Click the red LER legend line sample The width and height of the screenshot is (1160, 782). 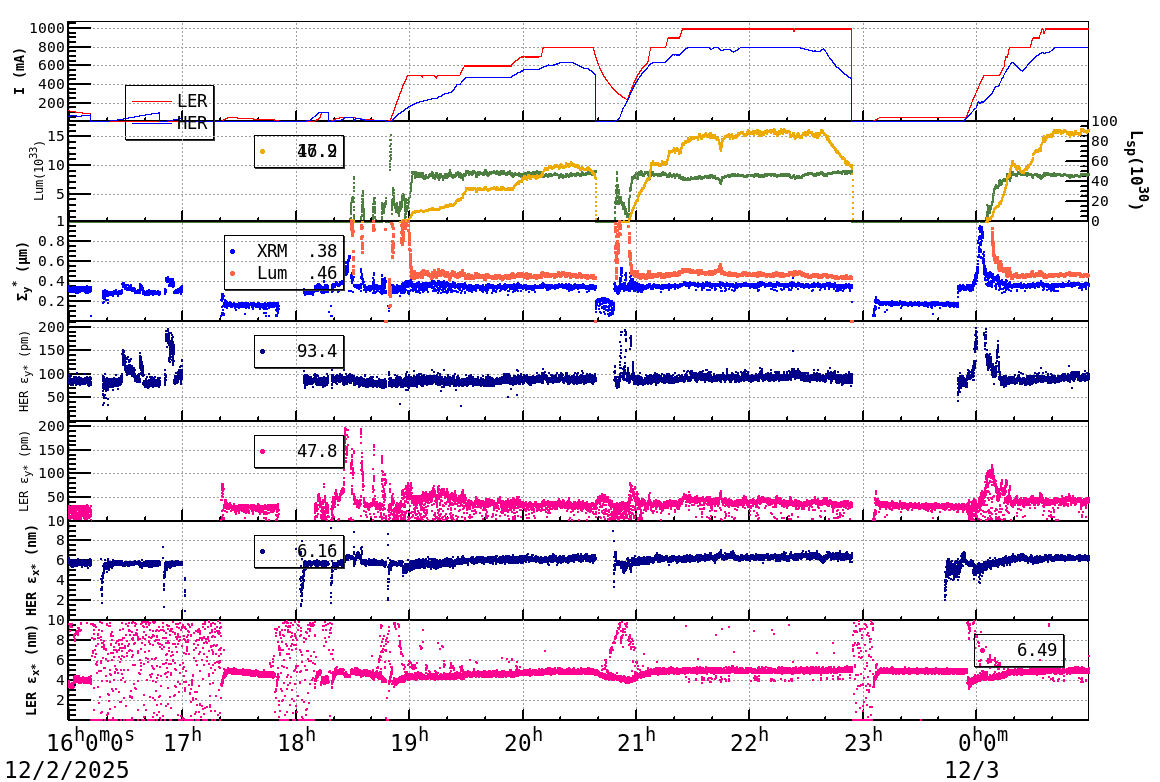[x=152, y=100]
